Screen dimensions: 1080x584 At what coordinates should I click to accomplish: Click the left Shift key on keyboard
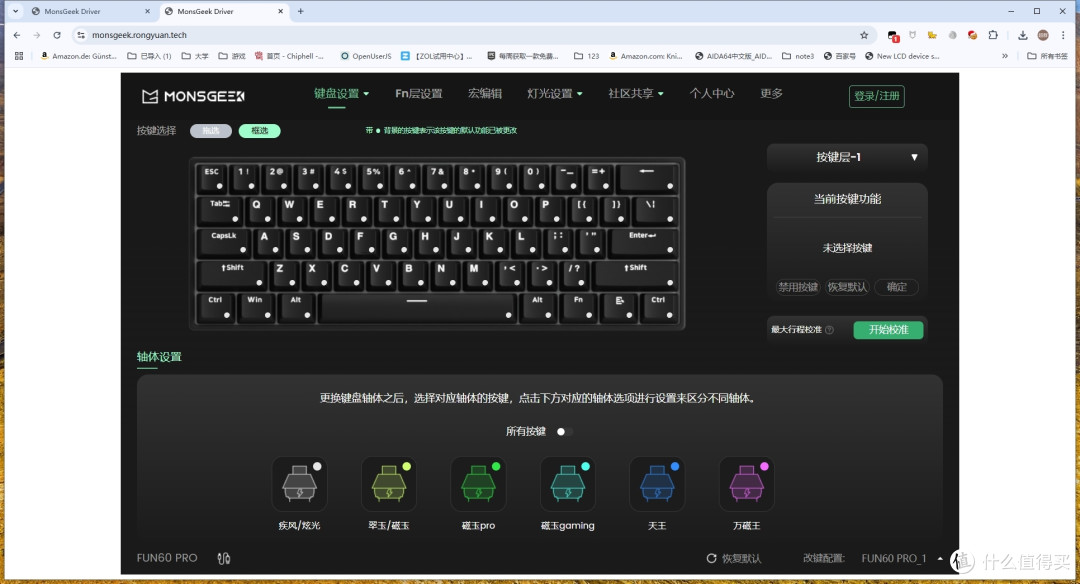231,275
